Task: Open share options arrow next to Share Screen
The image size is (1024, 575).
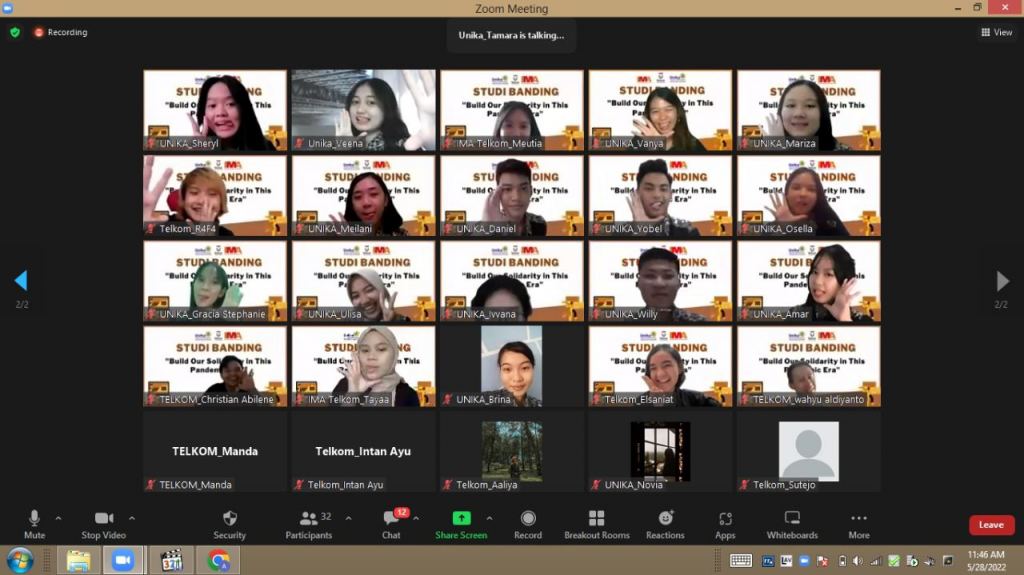Action: point(489,518)
